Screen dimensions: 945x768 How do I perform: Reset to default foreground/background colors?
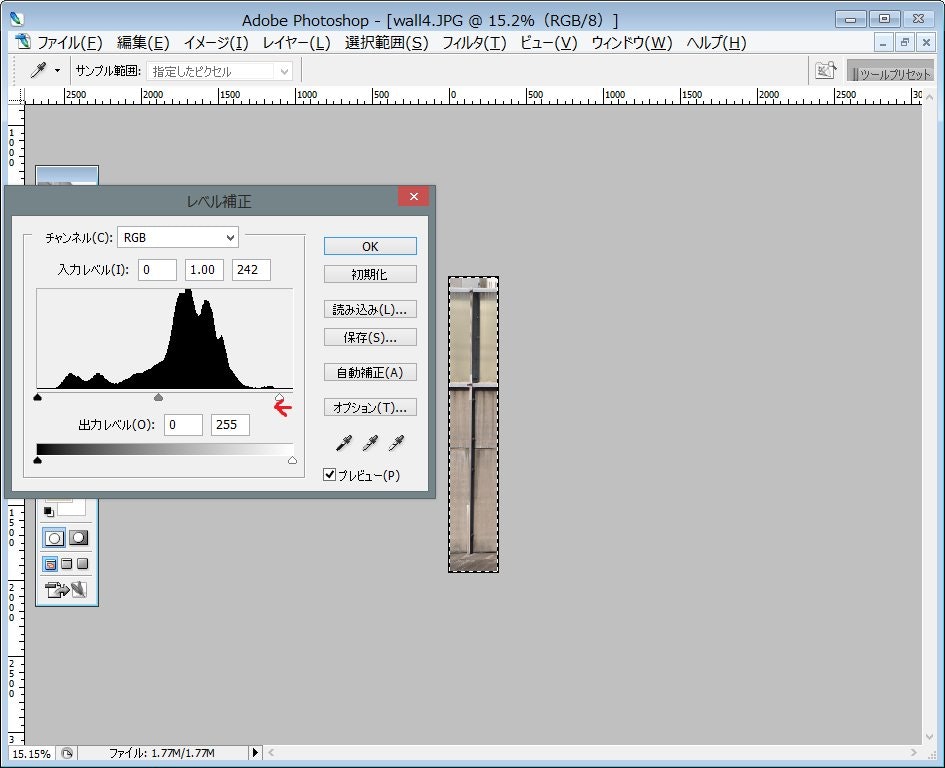click(48, 512)
